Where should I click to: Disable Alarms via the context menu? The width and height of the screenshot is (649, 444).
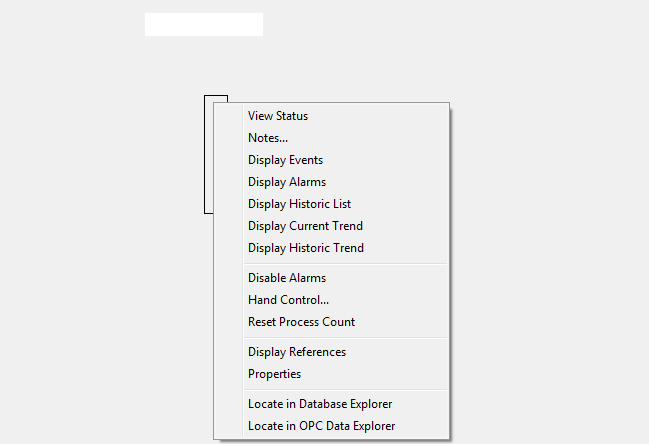287,278
